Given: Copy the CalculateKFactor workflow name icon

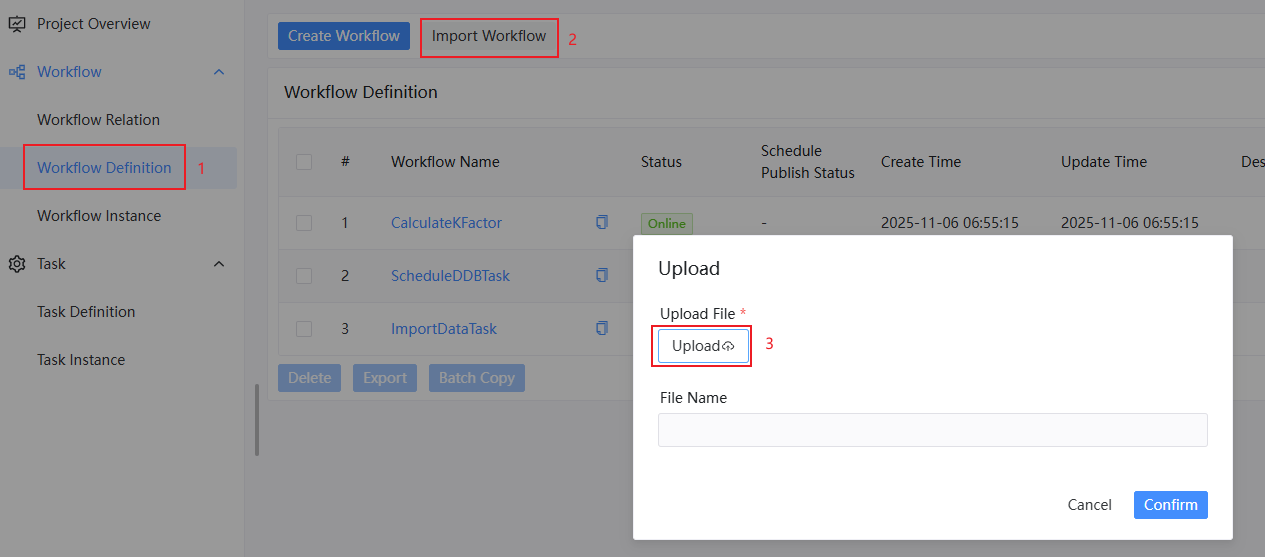Looking at the screenshot, I should 601,222.
